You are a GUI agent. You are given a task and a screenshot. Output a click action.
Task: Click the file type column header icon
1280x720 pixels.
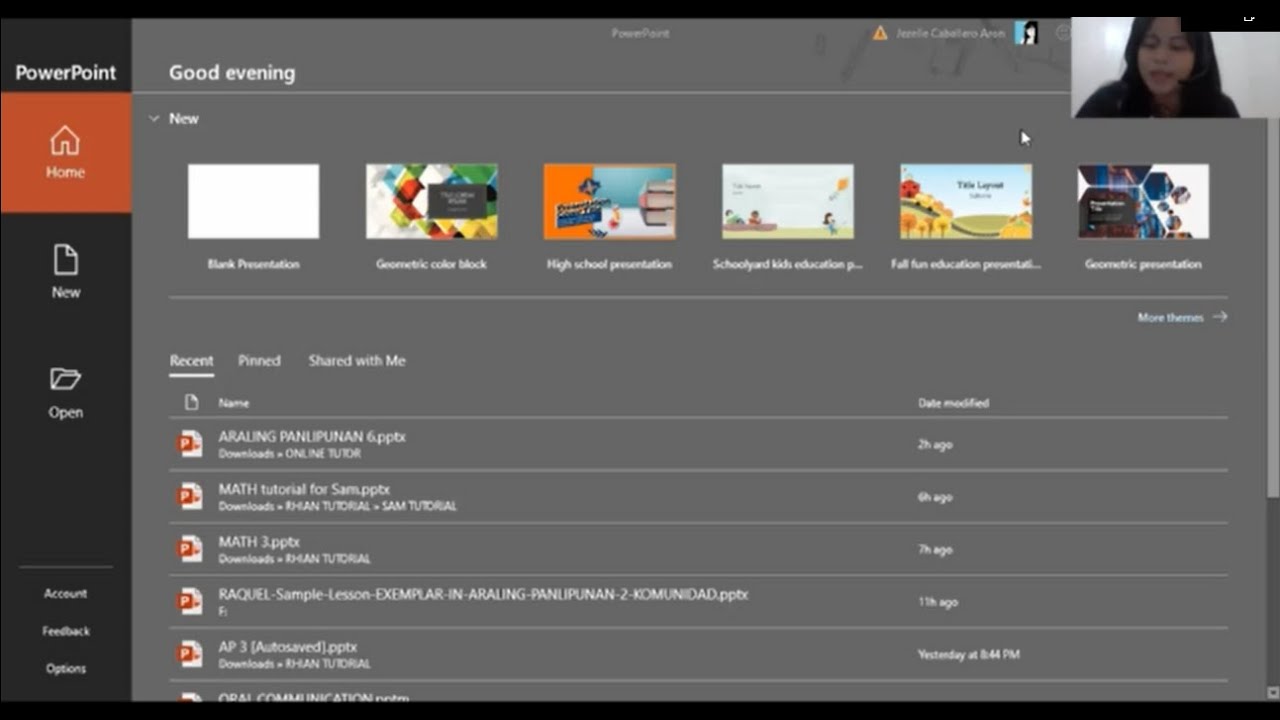(x=191, y=402)
